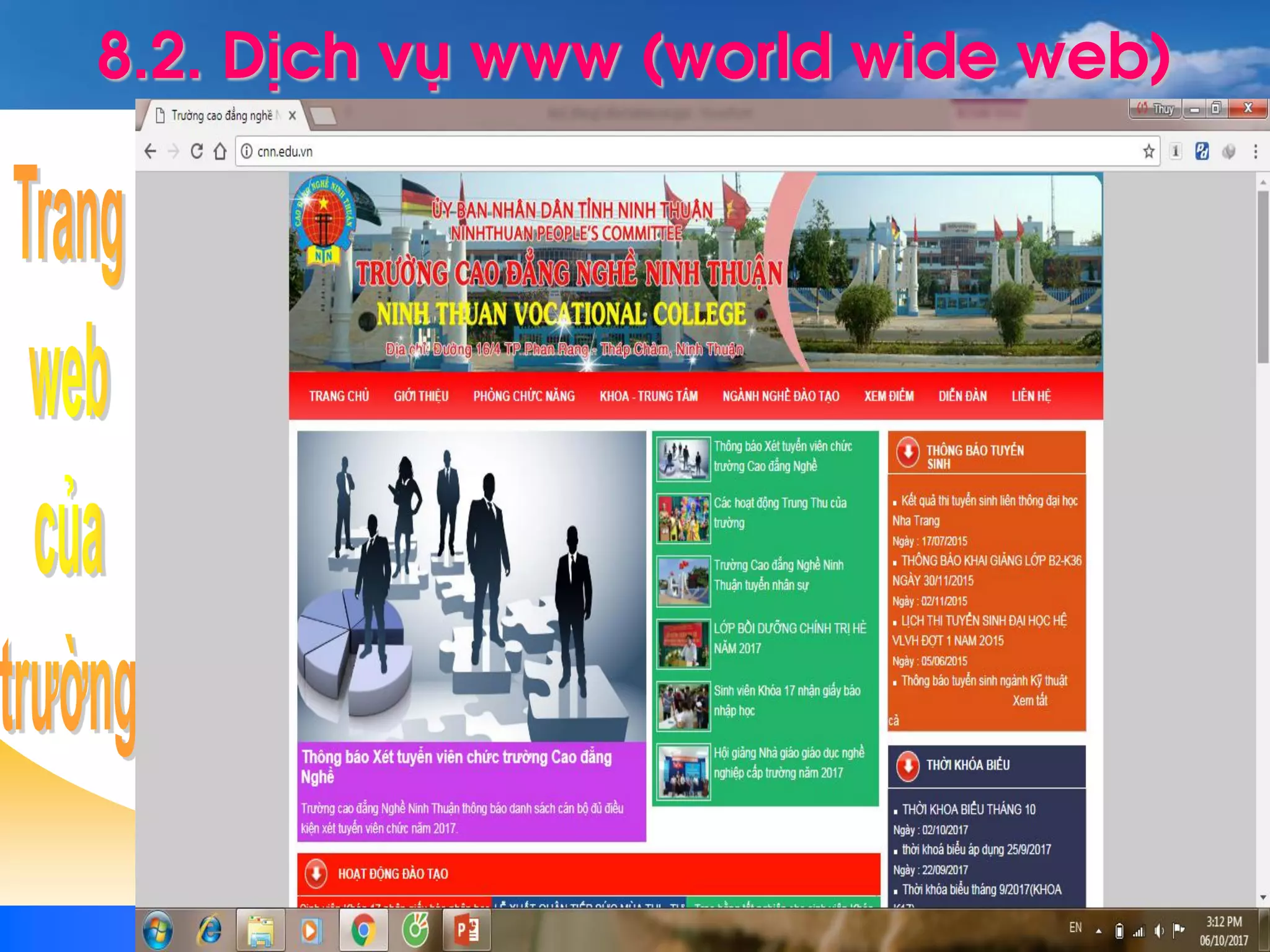Open Thông báo tuyển sinh ngành Kỹ thuật
The image size is (1270, 952).
click(x=984, y=681)
